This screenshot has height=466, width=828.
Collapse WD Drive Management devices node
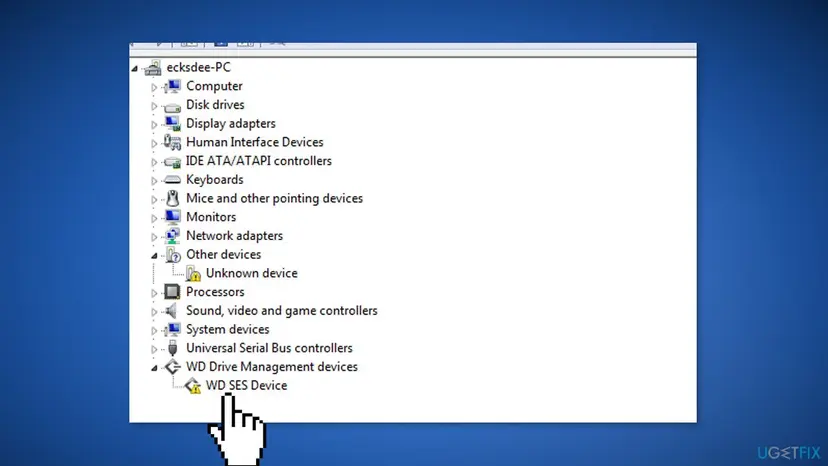[154, 368]
